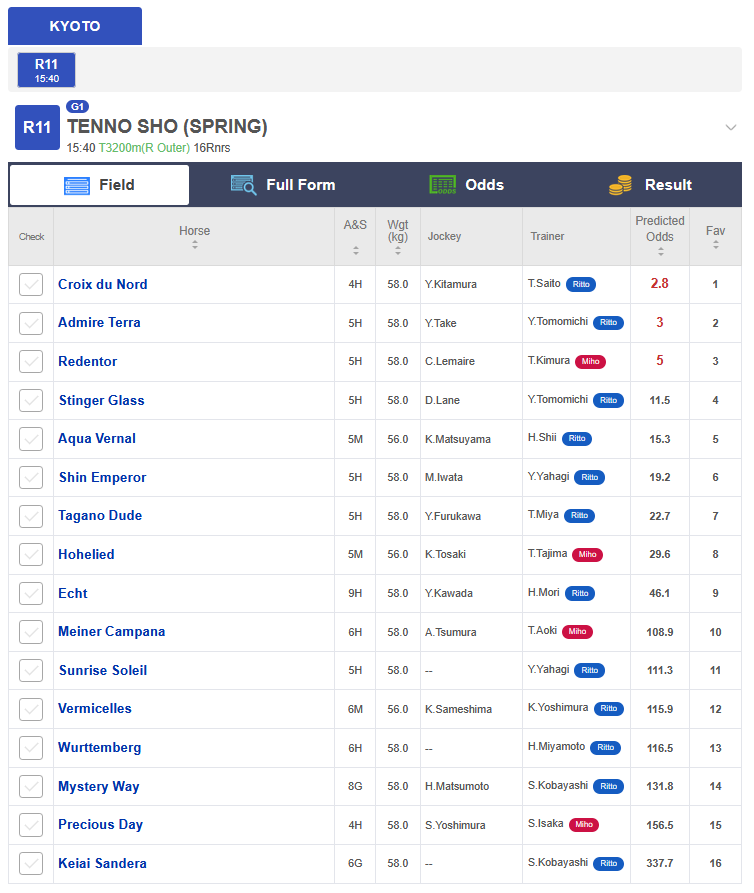
Task: Open Keiai Sandera horse link
Action: 103,863
